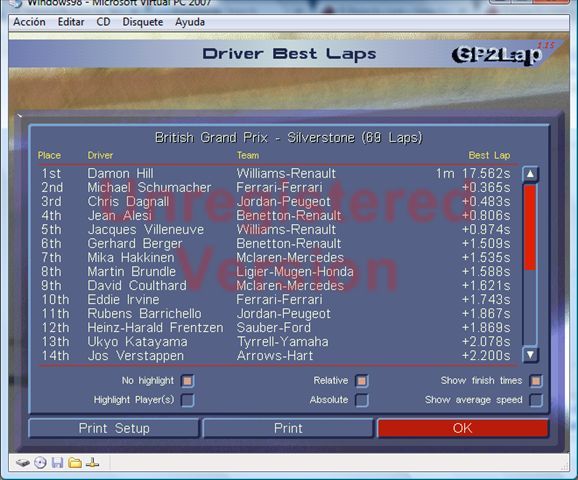Select the Chris Dagnall row
This screenshot has width=578, height=480.
[275, 202]
